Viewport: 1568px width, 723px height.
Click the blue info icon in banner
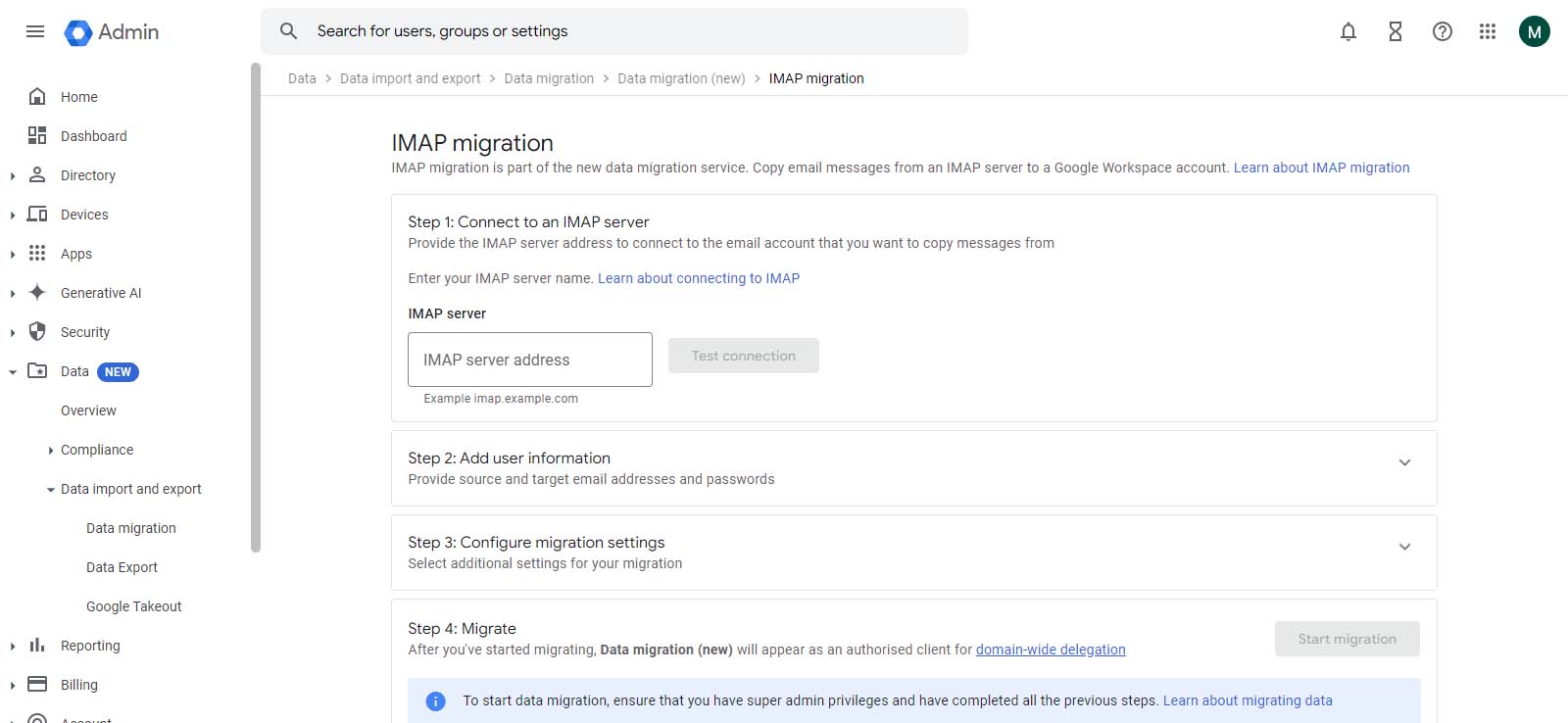click(436, 700)
